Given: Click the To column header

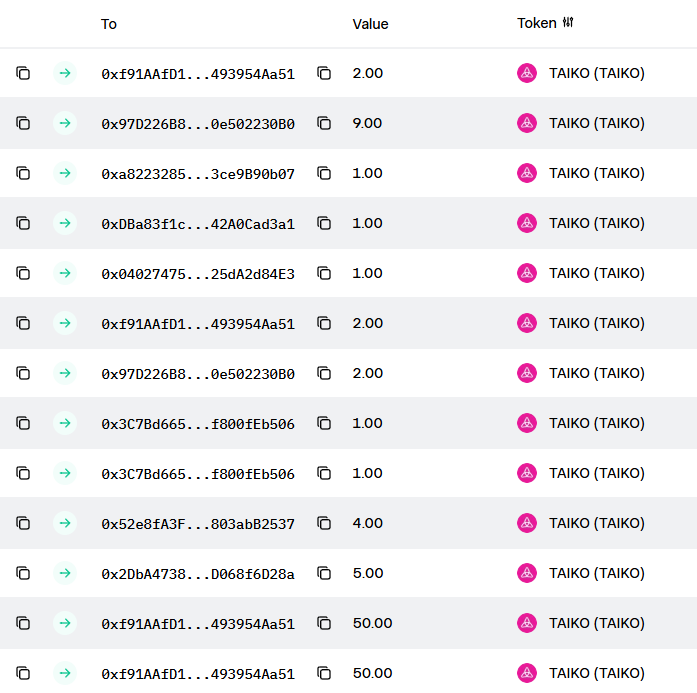Looking at the screenshot, I should [109, 24].
